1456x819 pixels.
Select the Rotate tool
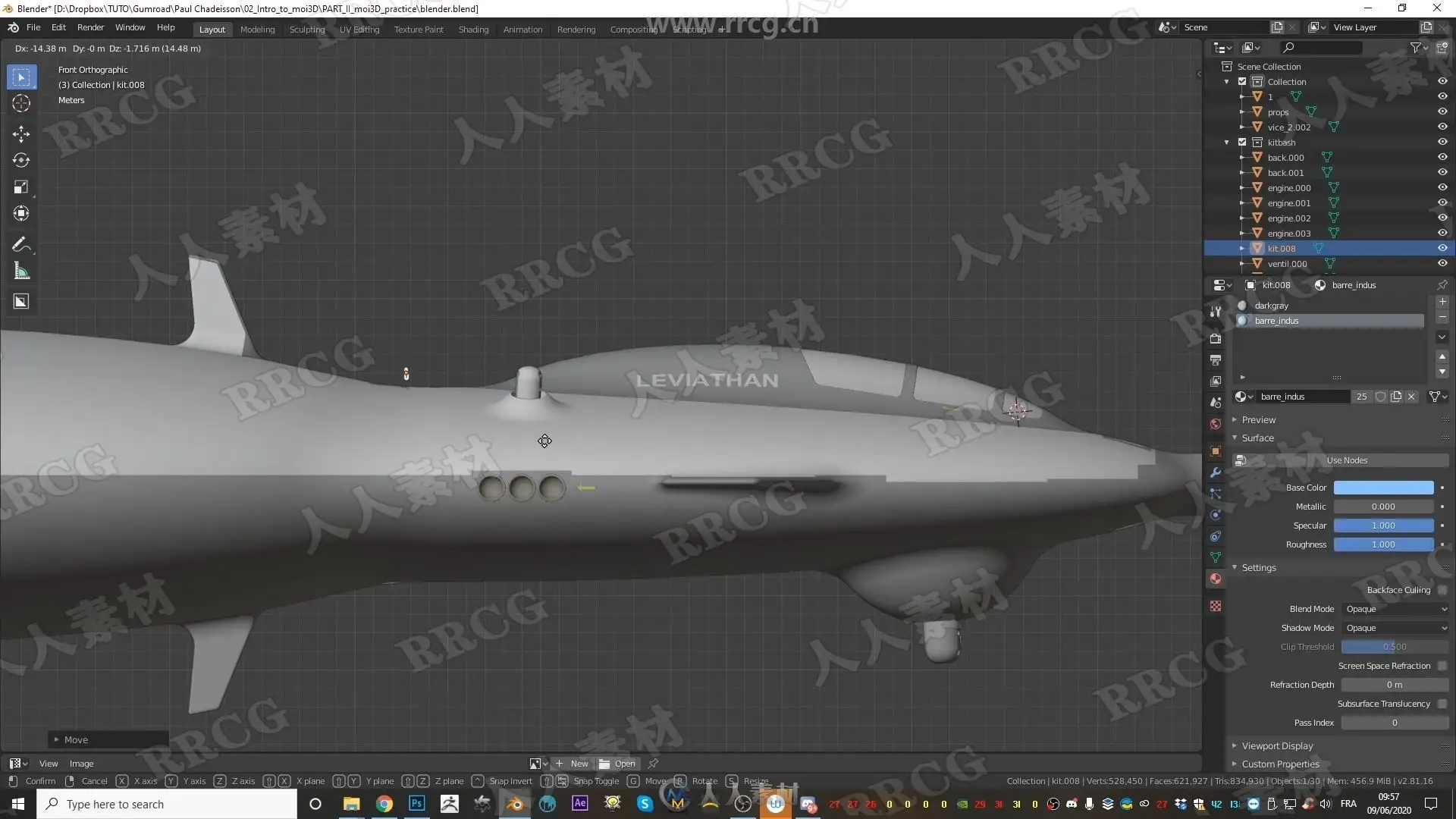click(21, 160)
